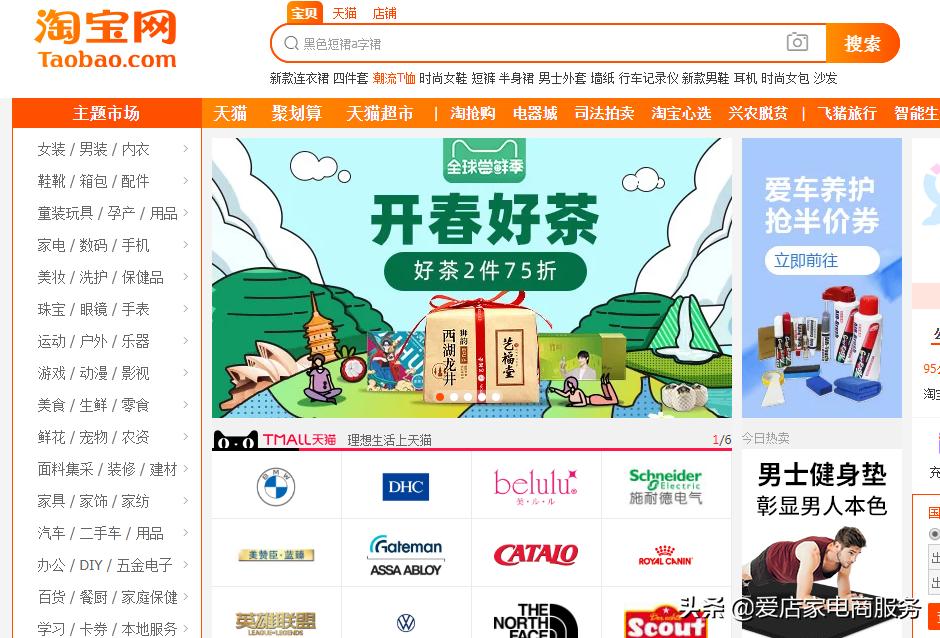The height and width of the screenshot is (638, 940).
Task: Click the magnifier icon in search box
Action: click(x=291, y=43)
